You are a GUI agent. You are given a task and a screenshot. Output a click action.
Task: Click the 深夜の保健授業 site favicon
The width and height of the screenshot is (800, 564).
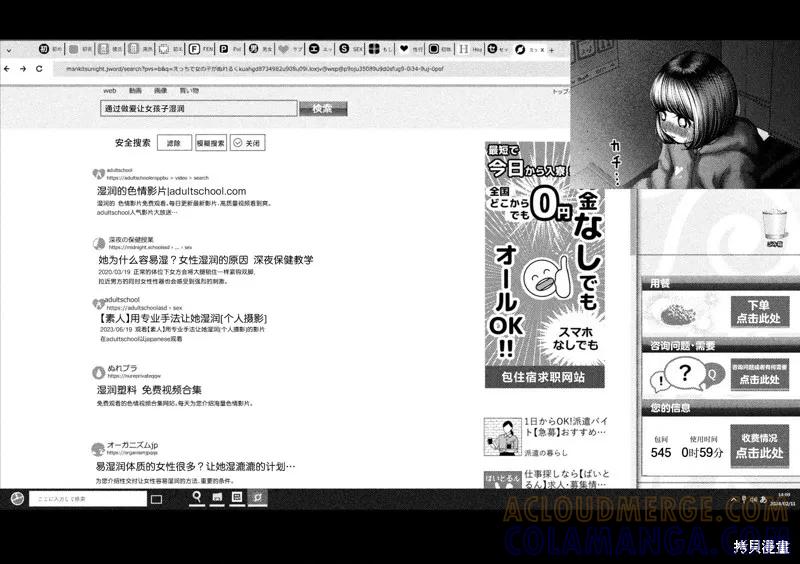click(99, 243)
